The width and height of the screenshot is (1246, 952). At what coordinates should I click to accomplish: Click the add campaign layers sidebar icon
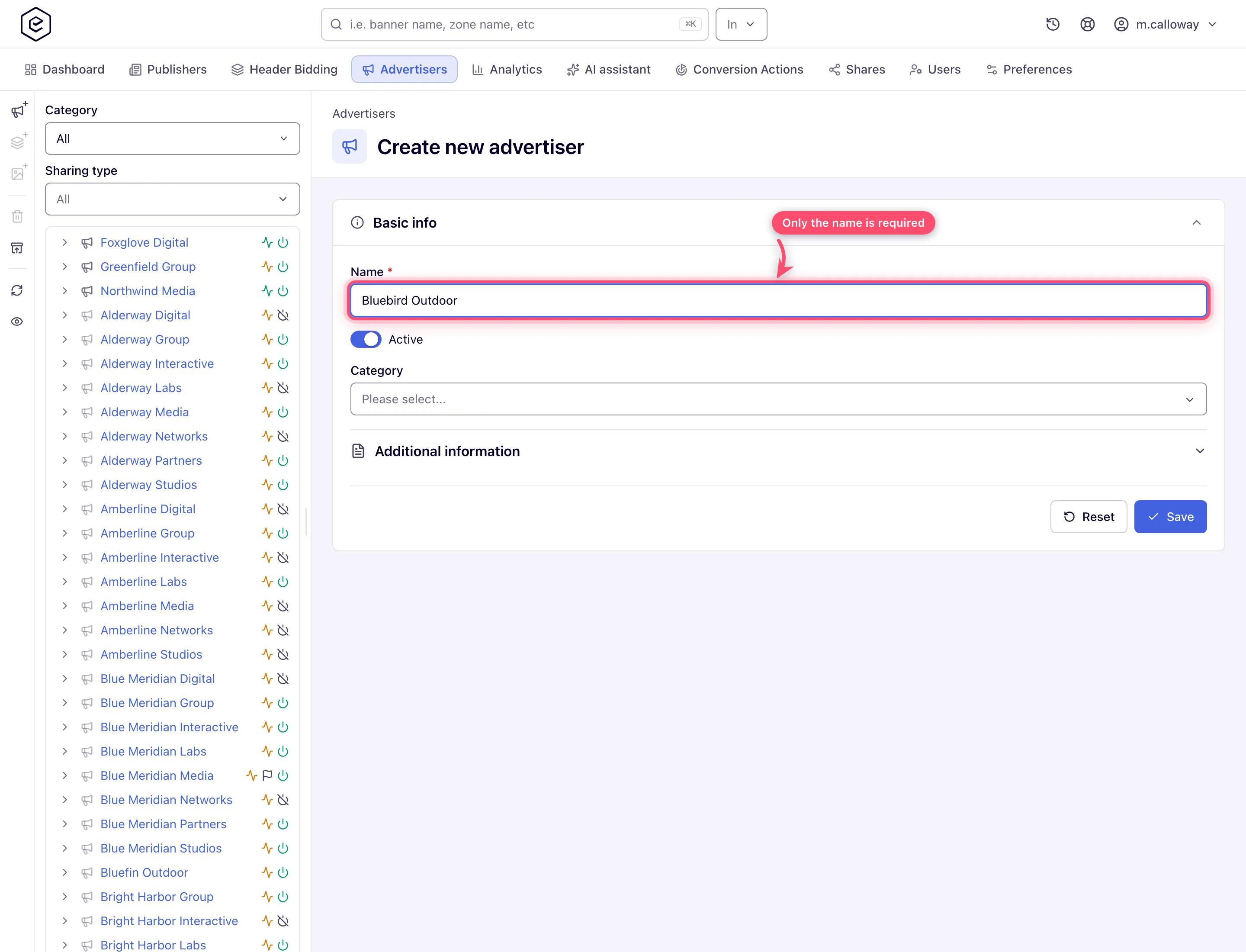pyautogui.click(x=19, y=141)
